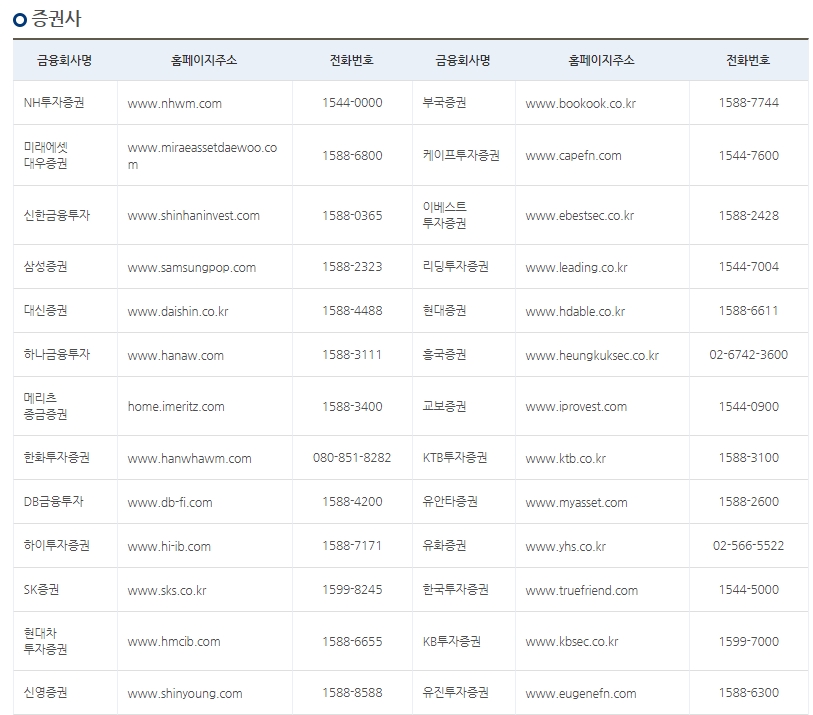Click www.ktb.co.kr address

point(566,459)
